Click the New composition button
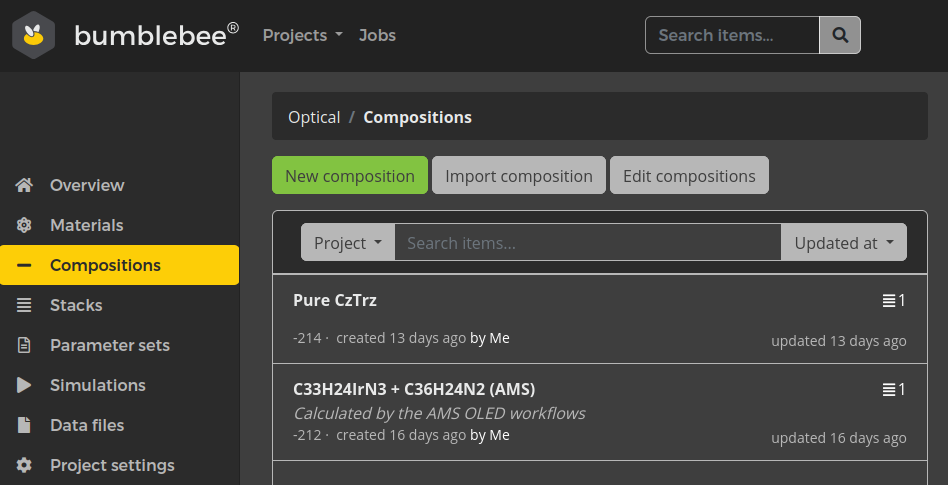948x485 pixels. pyautogui.click(x=349, y=176)
